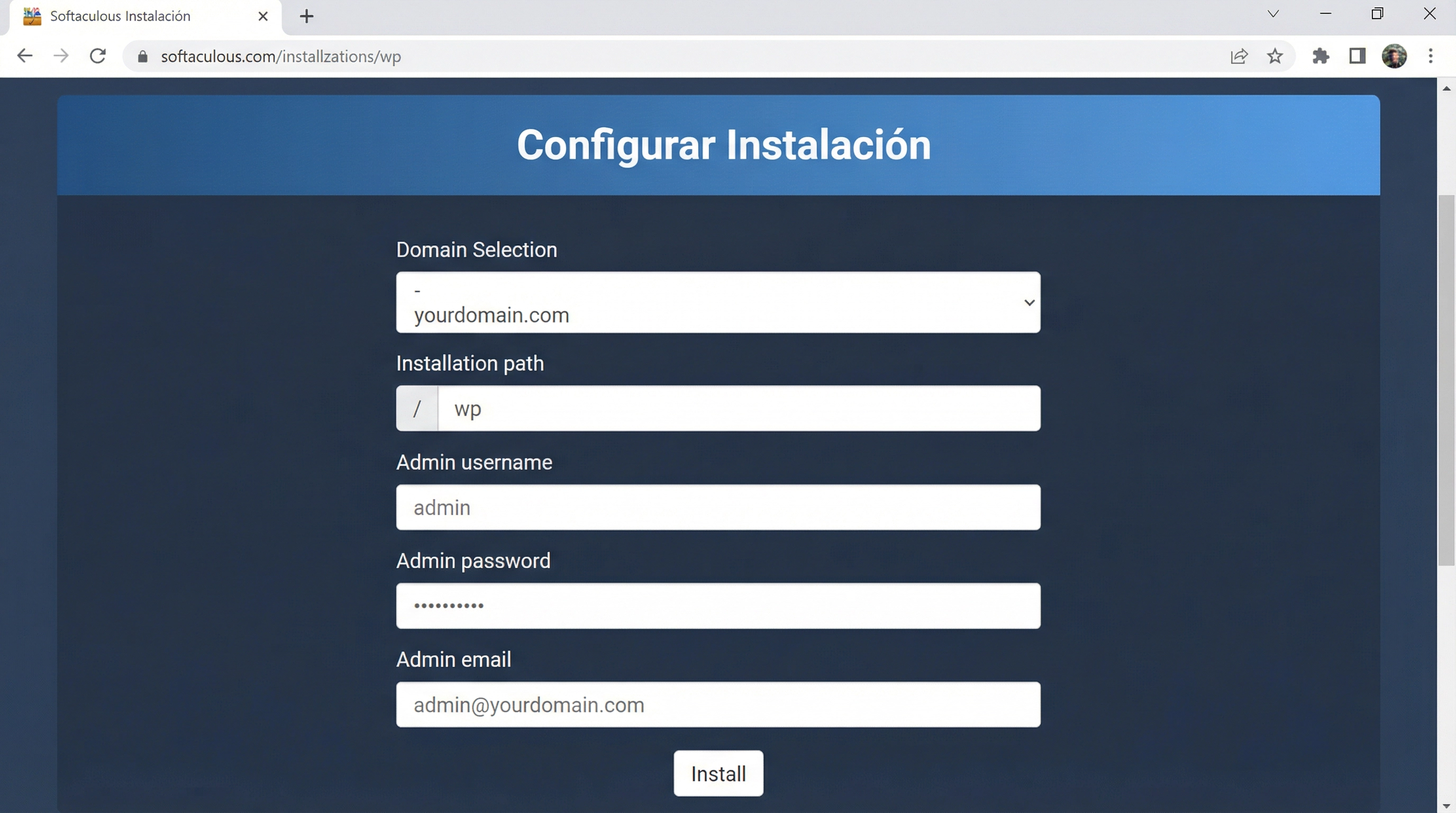
Task: Click the Domain Selection label
Action: click(x=477, y=249)
